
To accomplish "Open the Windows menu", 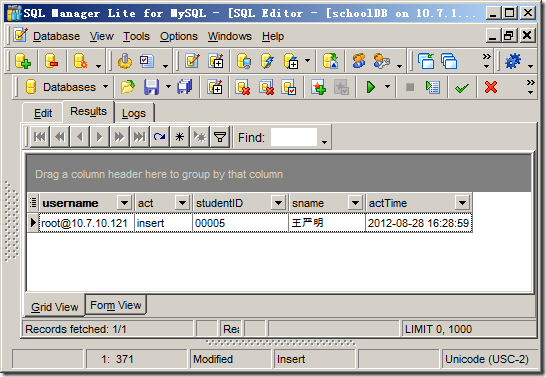I will tap(229, 36).
